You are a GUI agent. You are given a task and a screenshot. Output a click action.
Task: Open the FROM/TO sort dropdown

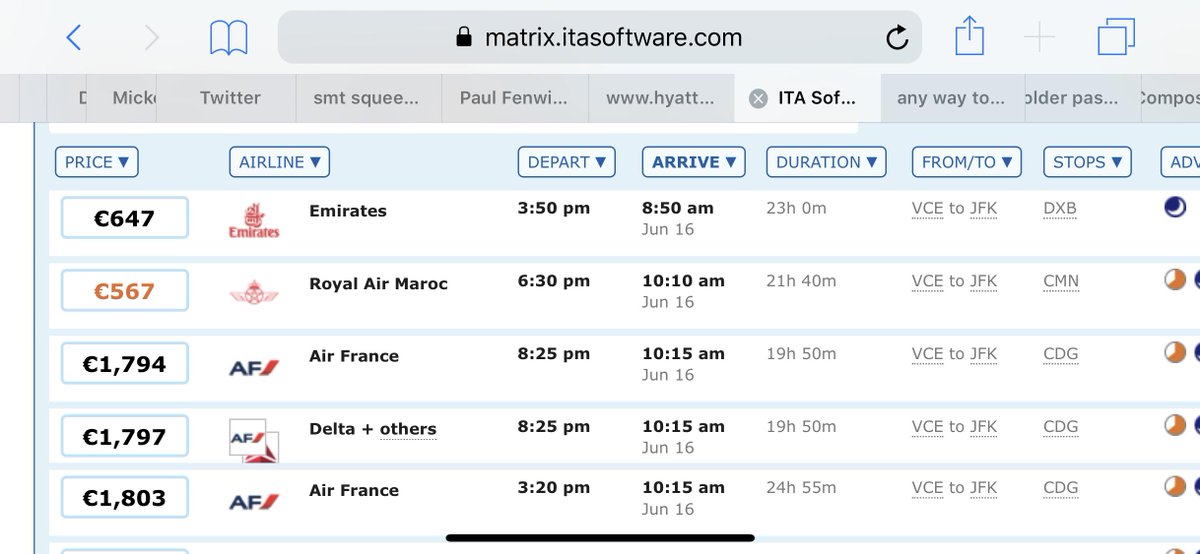pos(967,162)
